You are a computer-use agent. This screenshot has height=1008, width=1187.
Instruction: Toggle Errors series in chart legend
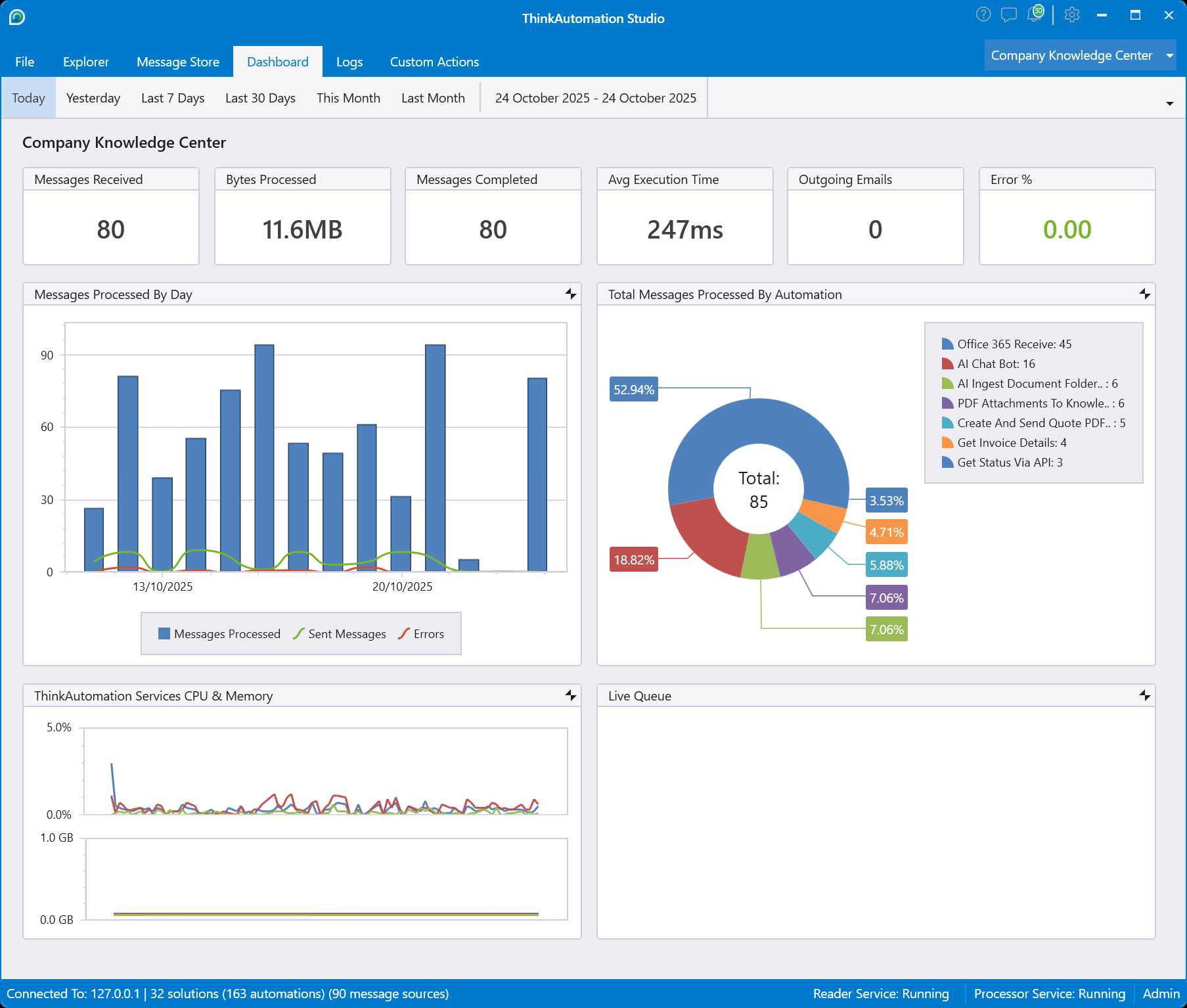coord(421,634)
